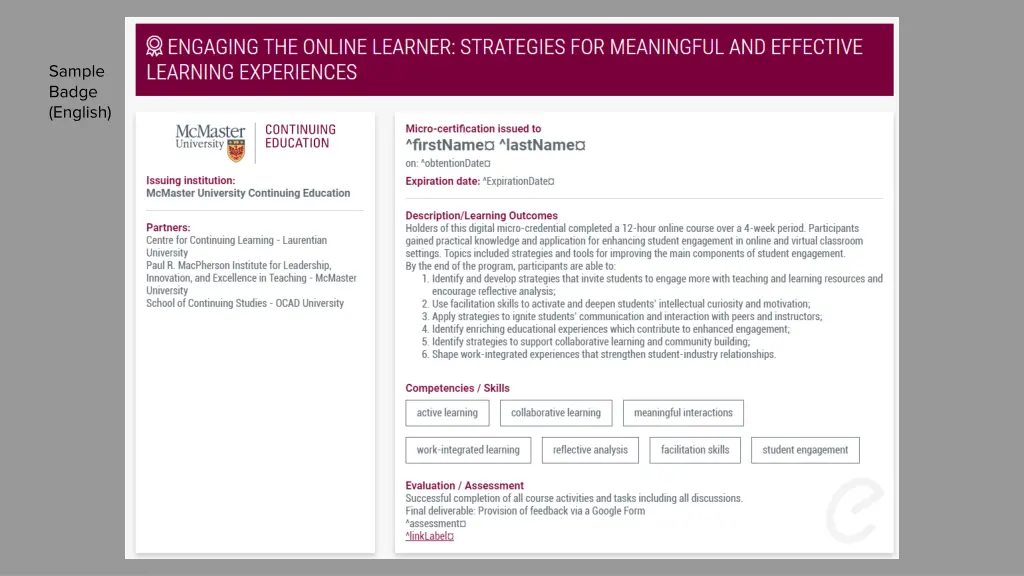Click the 'Evaluation / Assessment' heading
1024x576 pixels.
click(464, 485)
